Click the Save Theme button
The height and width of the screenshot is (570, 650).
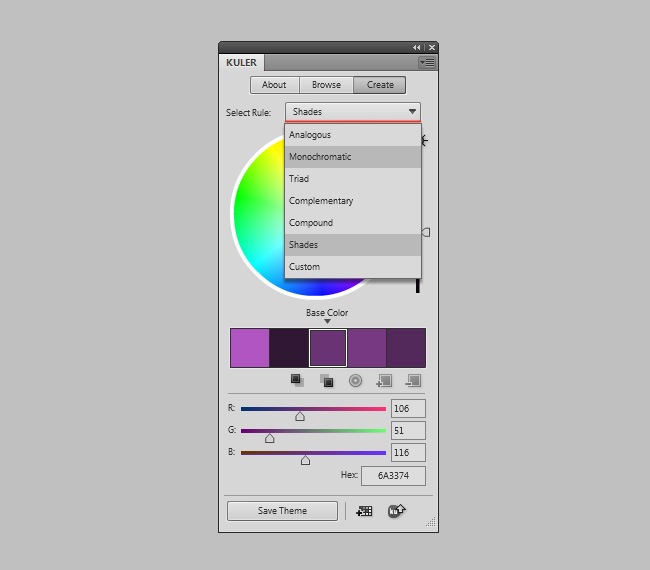(x=282, y=511)
